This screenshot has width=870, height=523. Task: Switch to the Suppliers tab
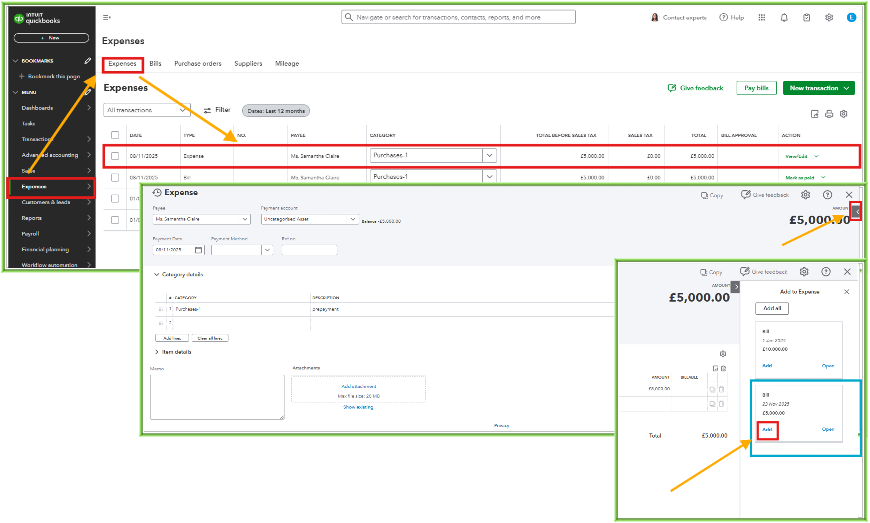[248, 64]
